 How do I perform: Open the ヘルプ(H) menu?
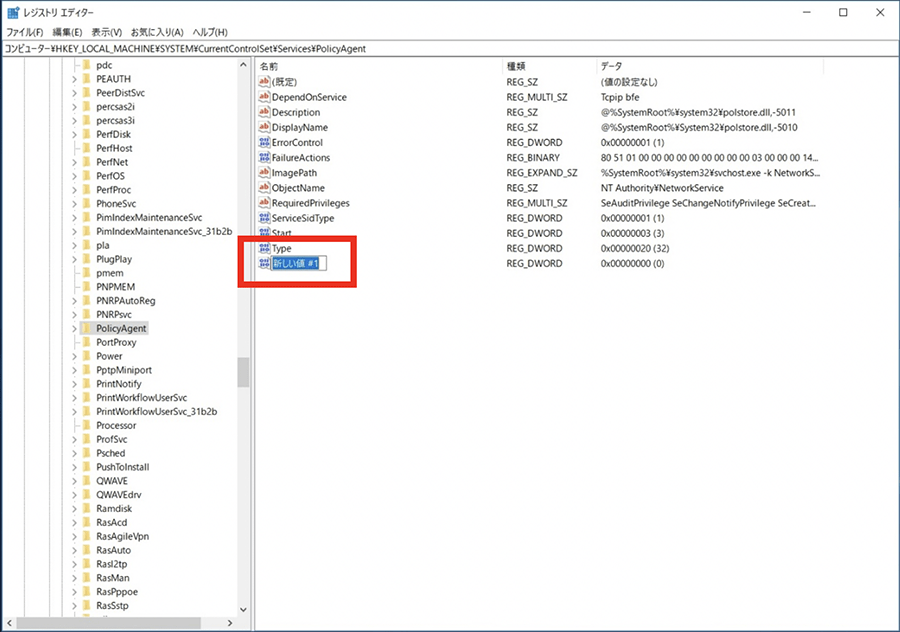point(210,32)
